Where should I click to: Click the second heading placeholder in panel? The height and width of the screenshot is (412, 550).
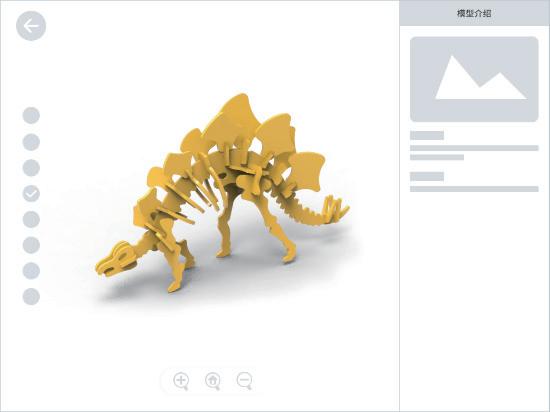(x=427, y=176)
